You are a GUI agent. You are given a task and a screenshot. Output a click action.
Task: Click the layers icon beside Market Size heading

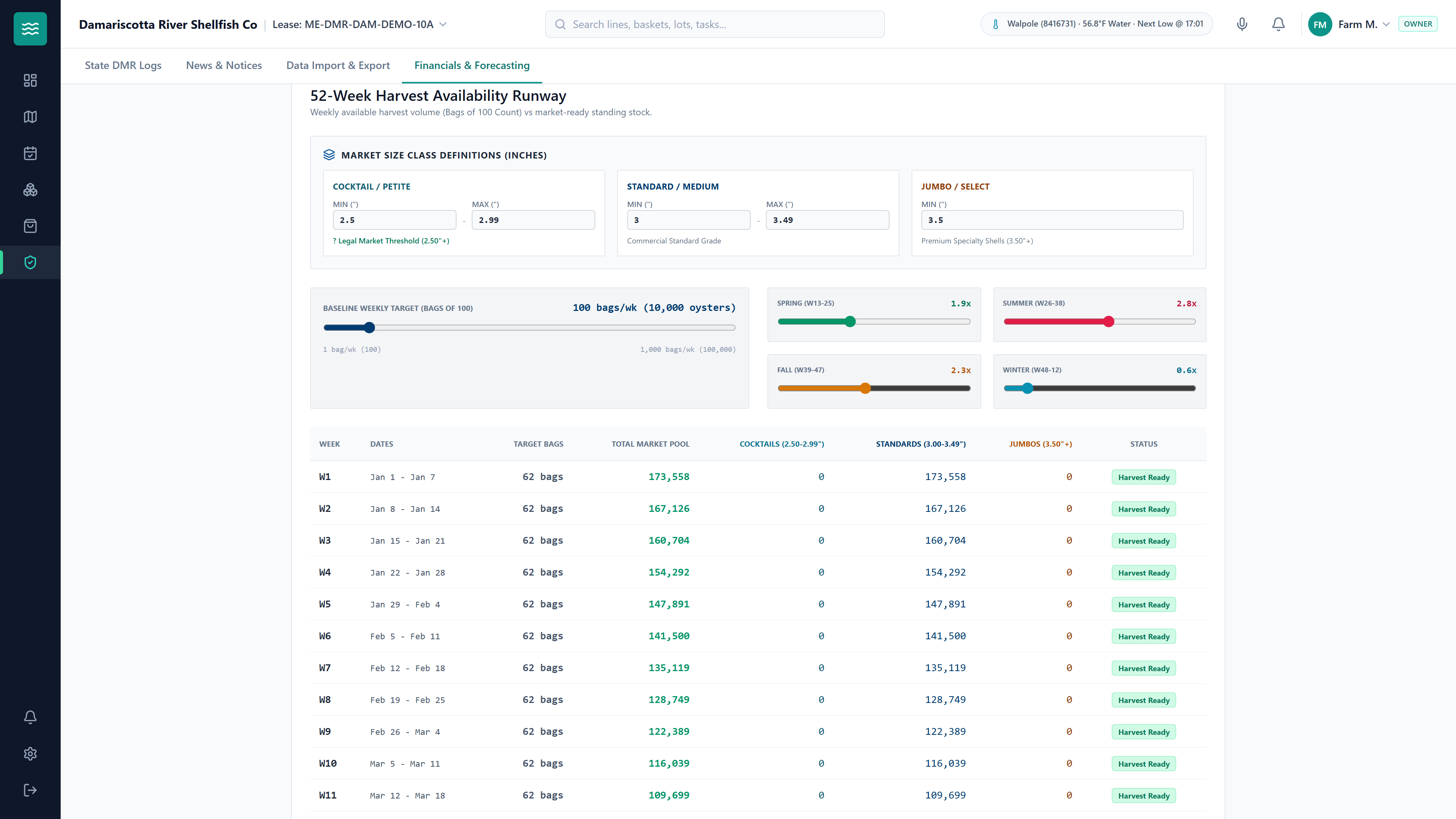[329, 155]
